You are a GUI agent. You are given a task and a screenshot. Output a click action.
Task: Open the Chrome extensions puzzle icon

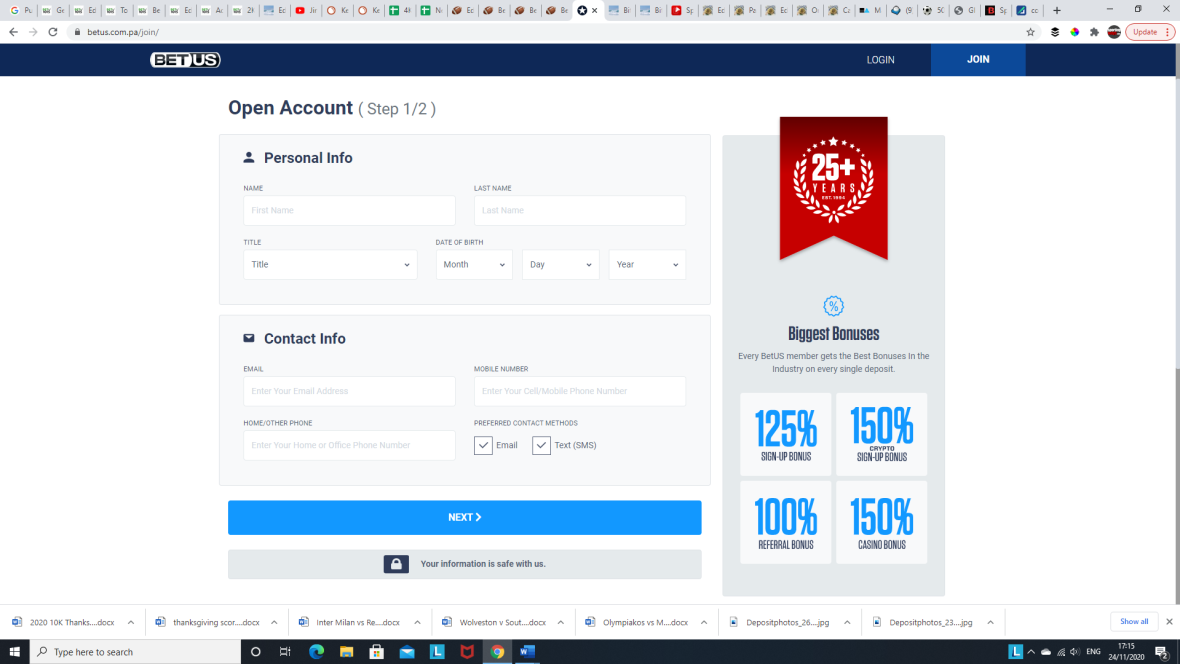click(1094, 32)
